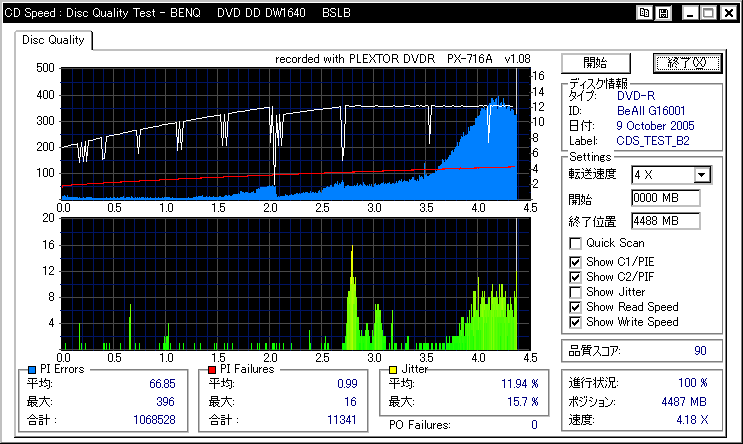Screen dimensions: 743x444
Task: Maximize the CD Speed window
Action: pyautogui.click(x=708, y=13)
